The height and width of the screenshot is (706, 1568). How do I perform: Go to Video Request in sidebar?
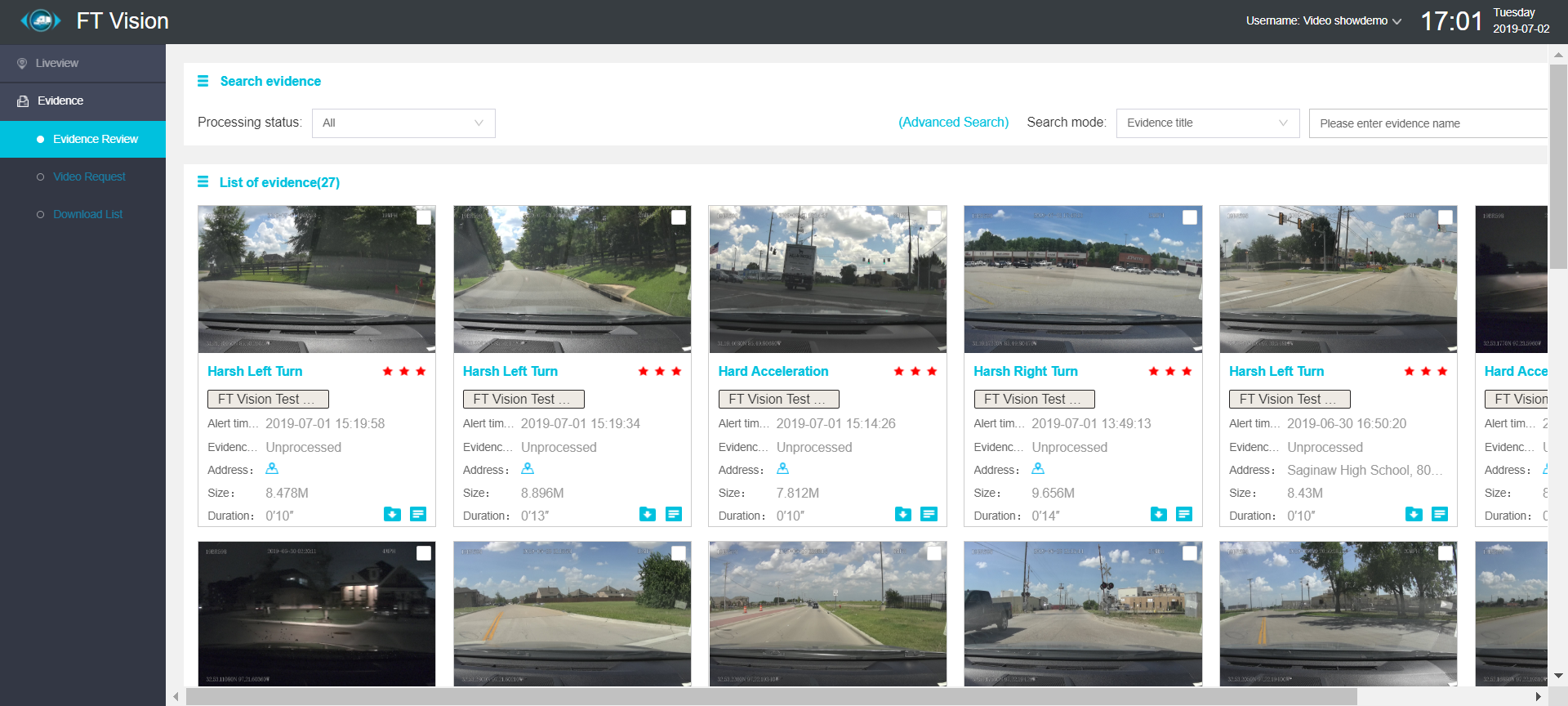pyautogui.click(x=89, y=177)
